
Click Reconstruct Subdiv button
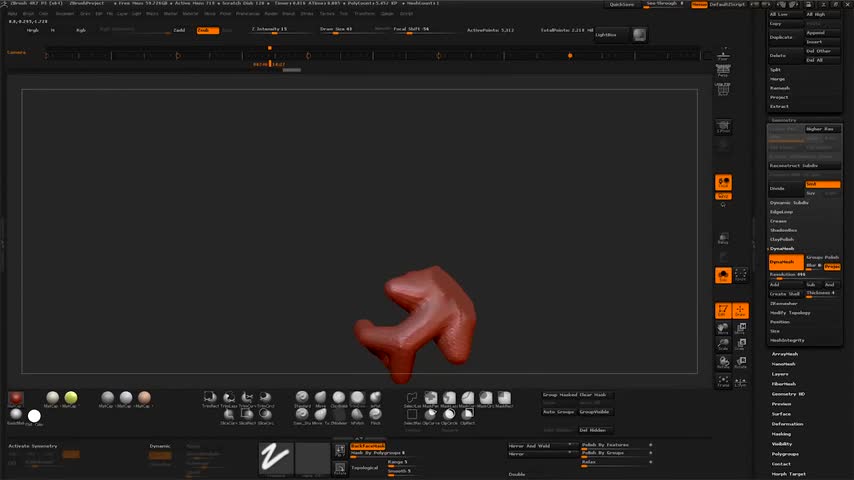pyautogui.click(x=804, y=166)
